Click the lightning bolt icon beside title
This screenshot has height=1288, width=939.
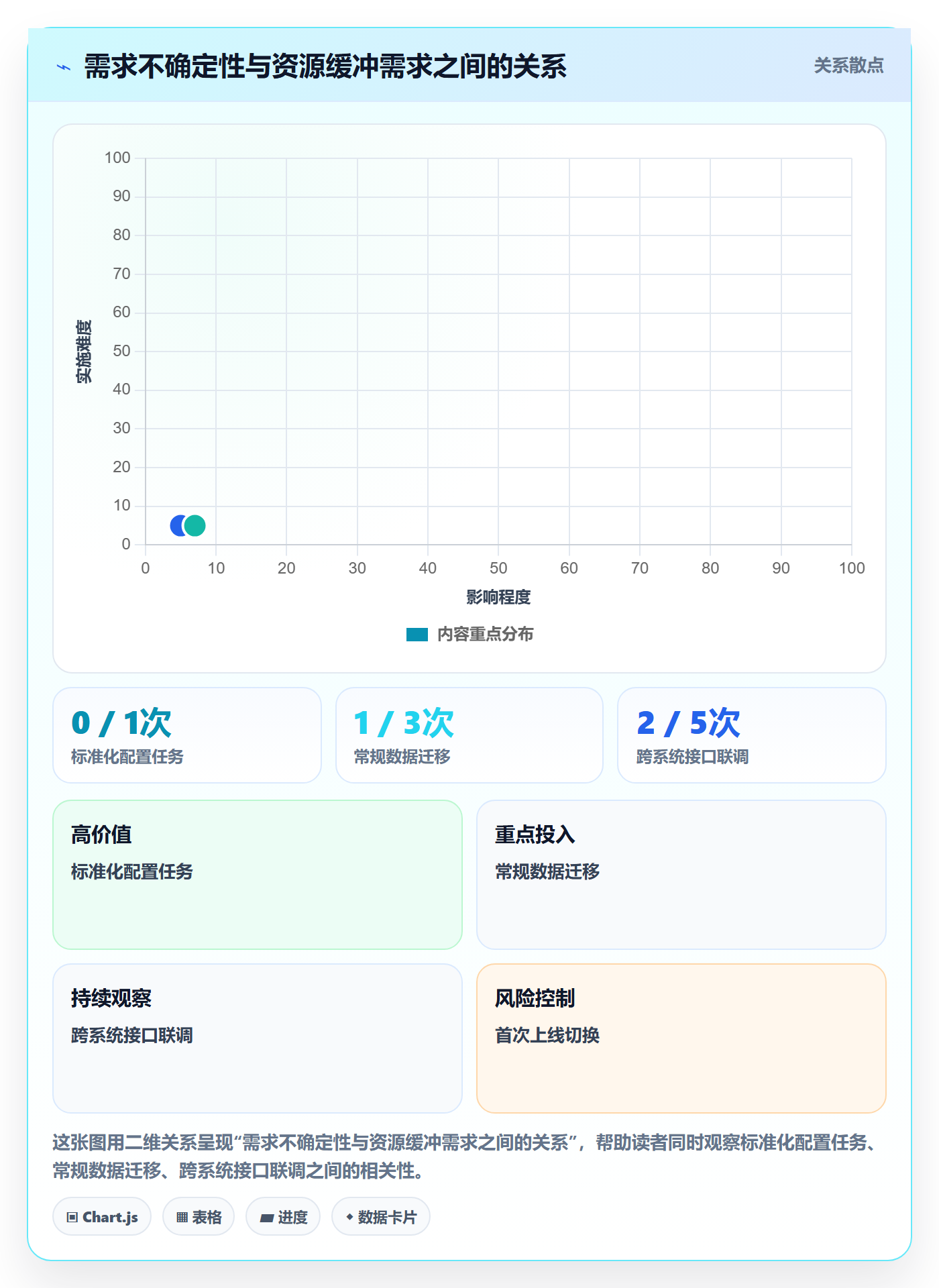(64, 67)
